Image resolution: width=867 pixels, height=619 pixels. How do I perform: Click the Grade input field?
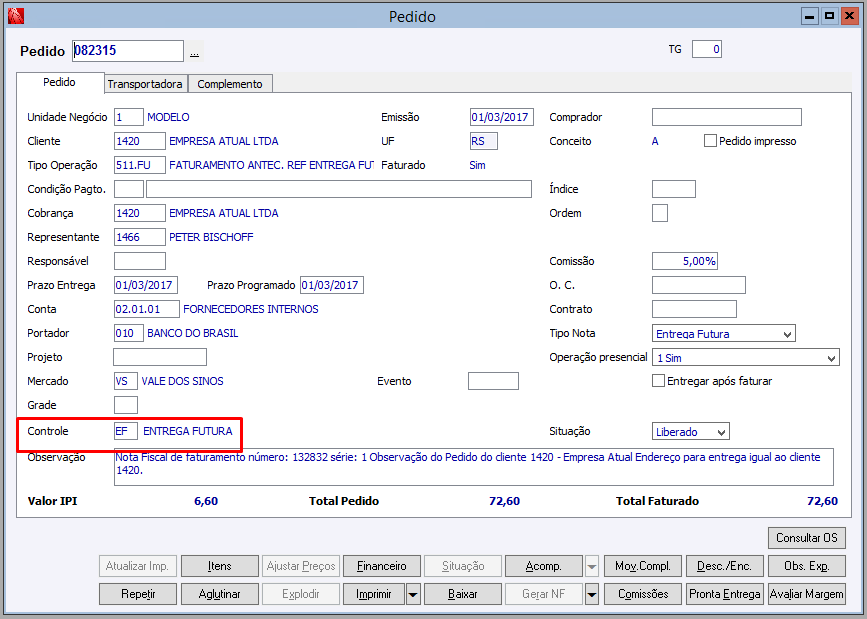tap(126, 405)
